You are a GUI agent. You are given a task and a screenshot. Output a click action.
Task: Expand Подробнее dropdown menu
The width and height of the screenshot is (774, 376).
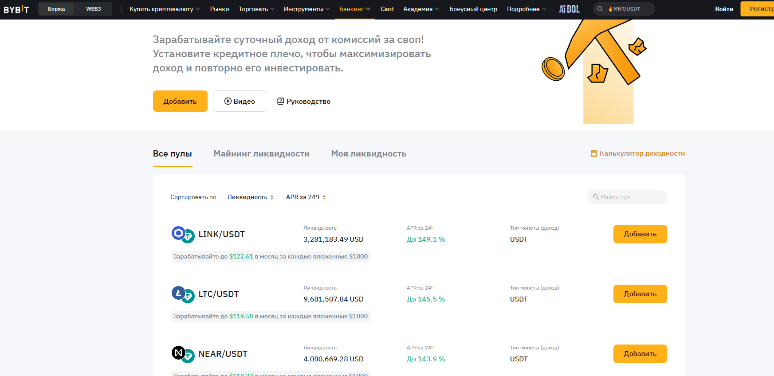point(527,9)
